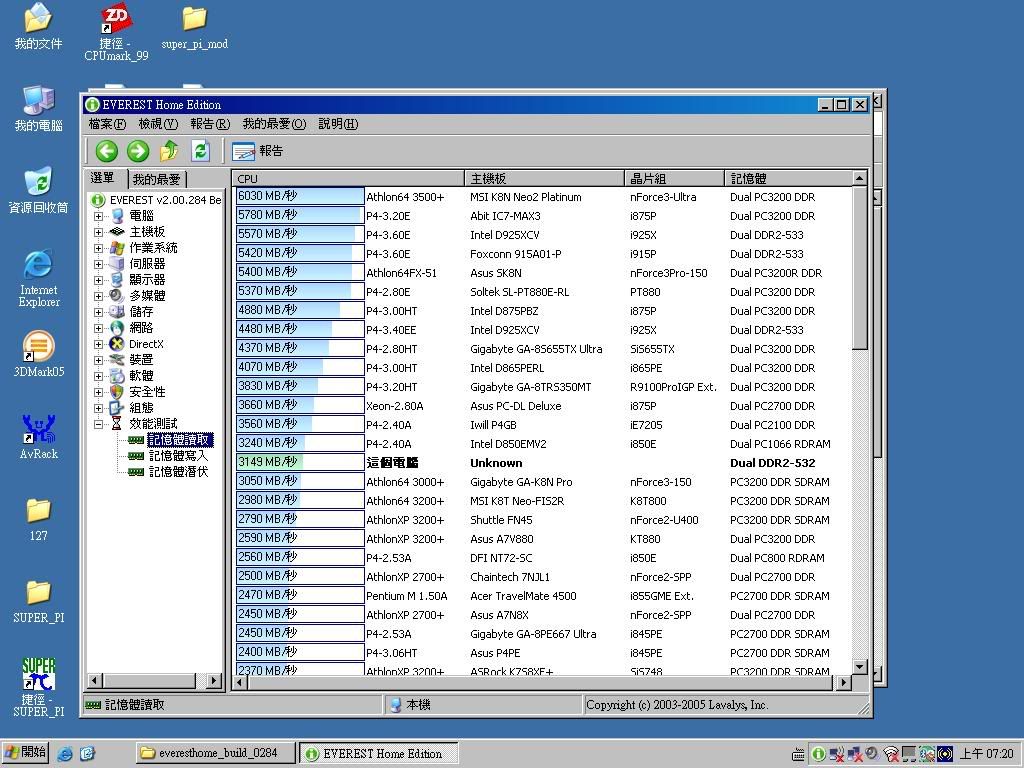
Task: Select 記憶體讀取 memory read benchmark
Action: point(179,440)
